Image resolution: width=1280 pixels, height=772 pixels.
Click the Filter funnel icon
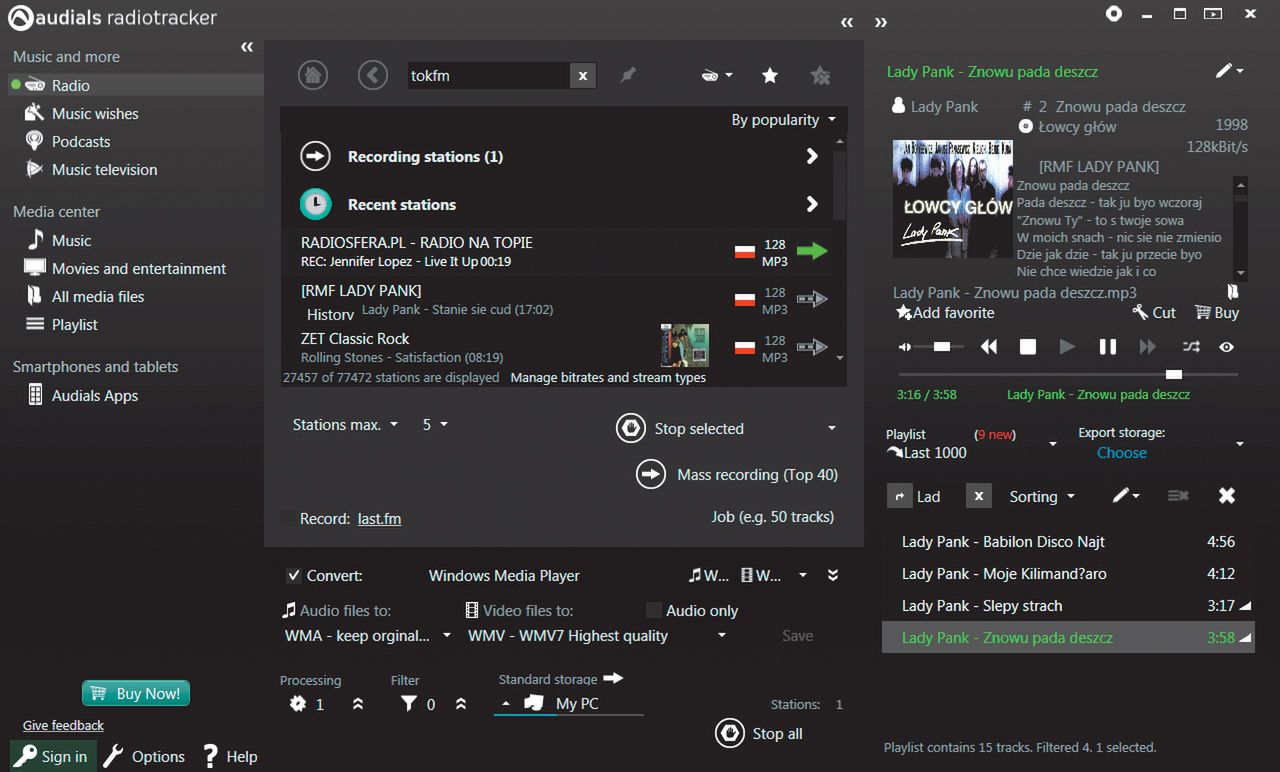click(408, 704)
